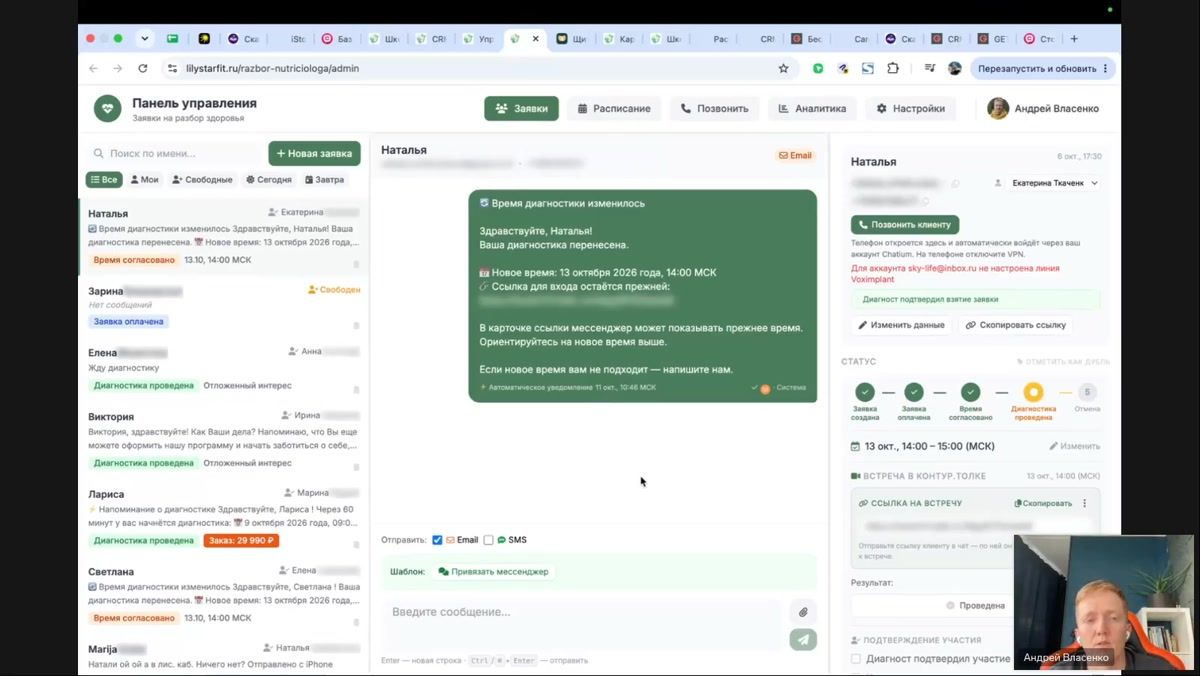The width and height of the screenshot is (1200, 676).
Task: Click Позвонить клиенту button
Action: 905,225
